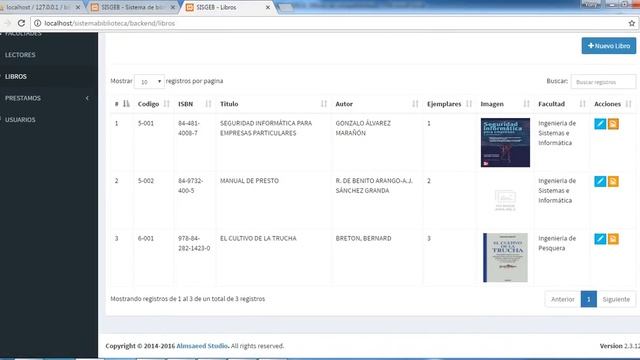Open records per page dropdown
This screenshot has width=640, height=360.
point(149,82)
